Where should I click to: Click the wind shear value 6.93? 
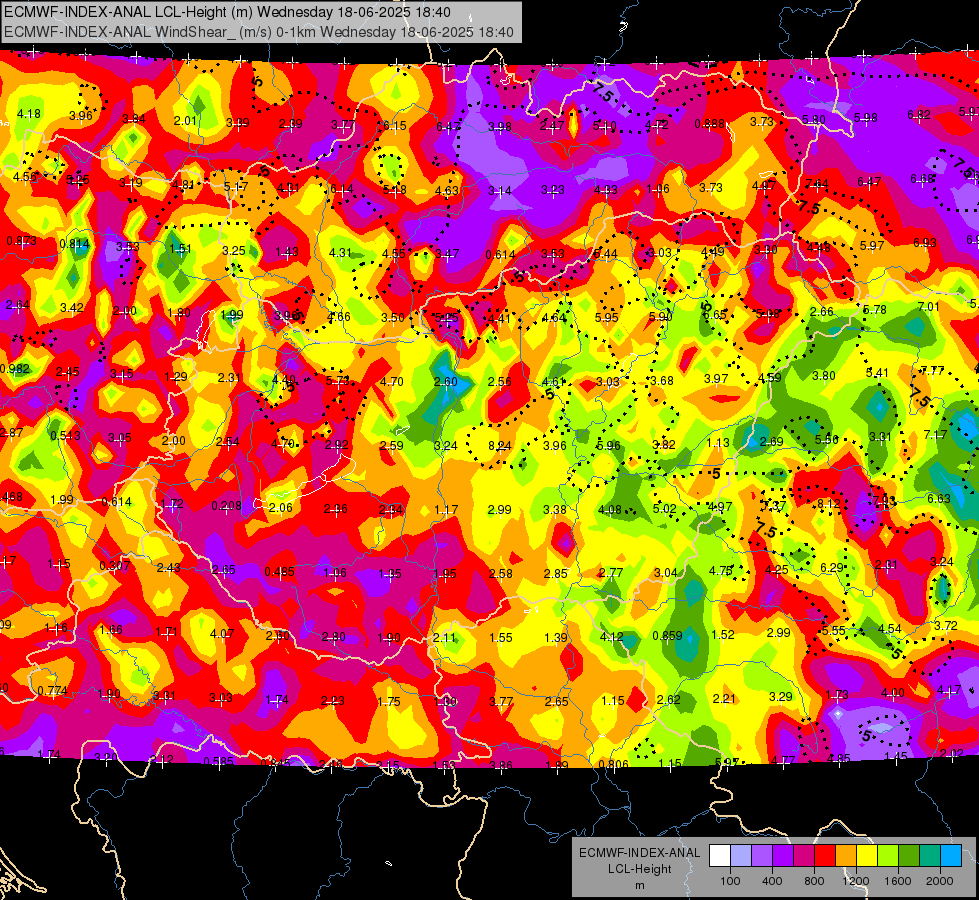tap(925, 242)
